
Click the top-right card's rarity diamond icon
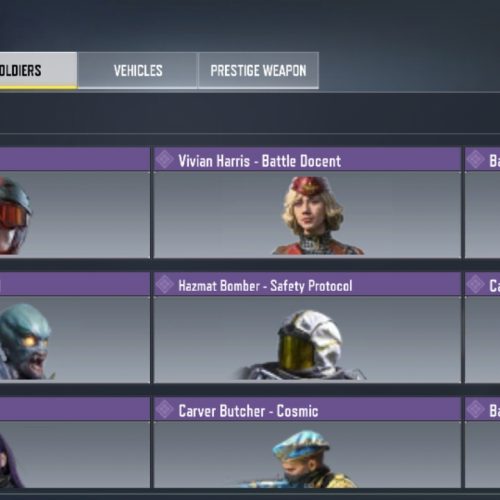click(476, 159)
